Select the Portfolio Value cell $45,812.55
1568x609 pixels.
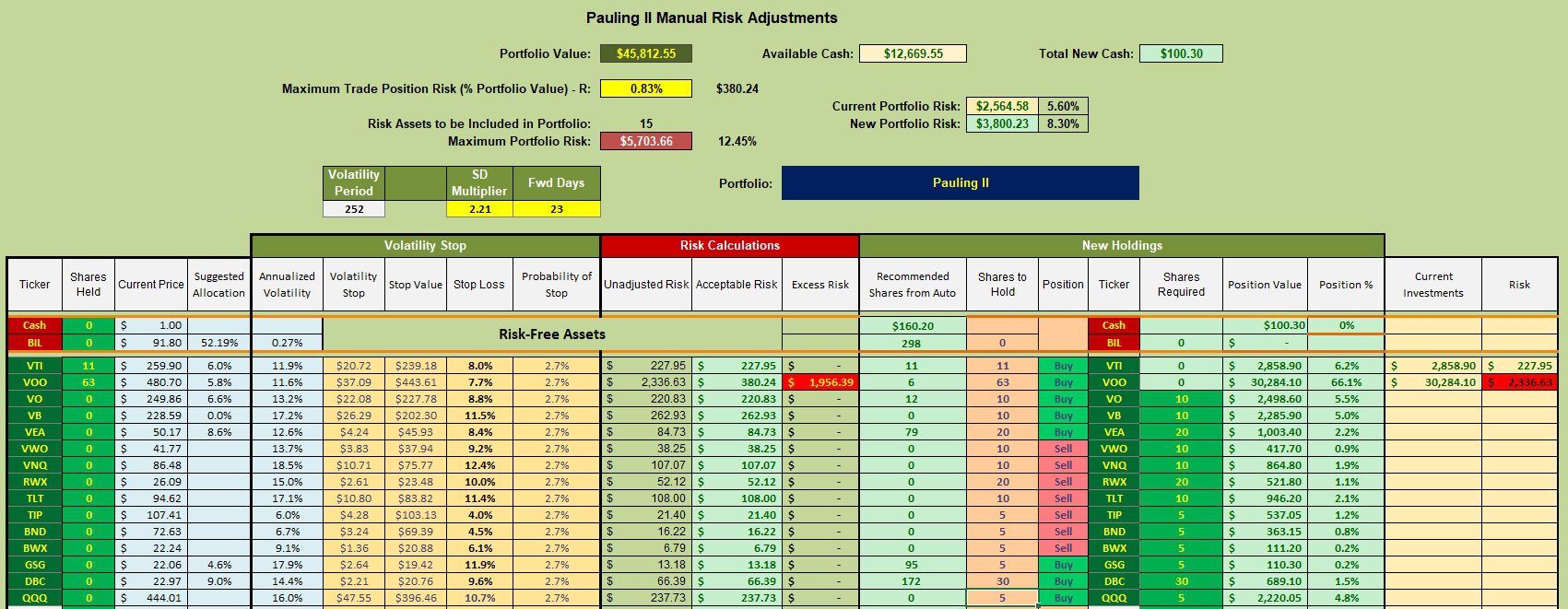coord(645,53)
